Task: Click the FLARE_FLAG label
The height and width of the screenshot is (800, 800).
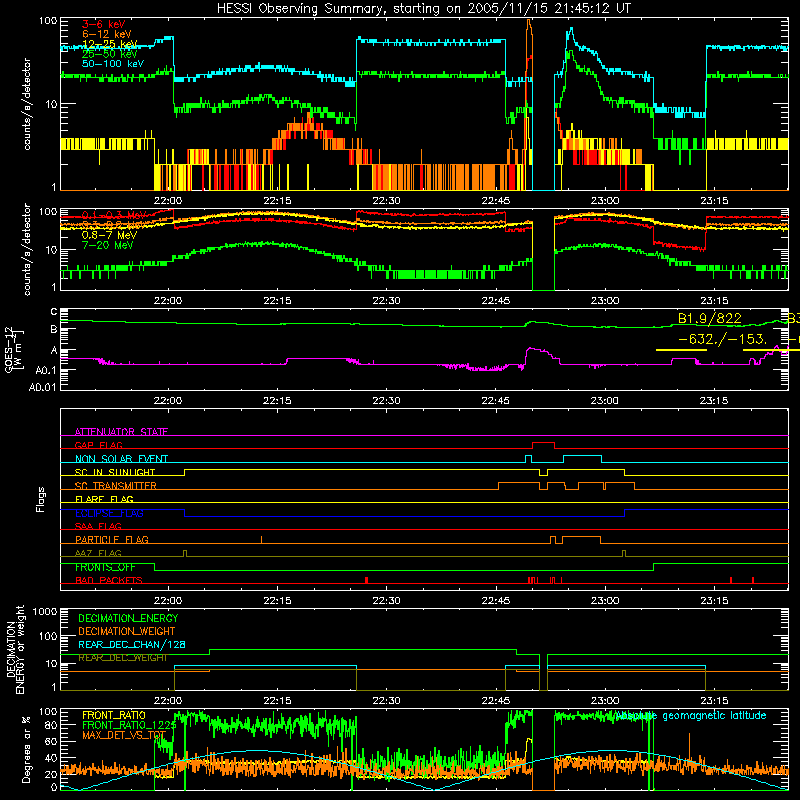Action: point(104,499)
